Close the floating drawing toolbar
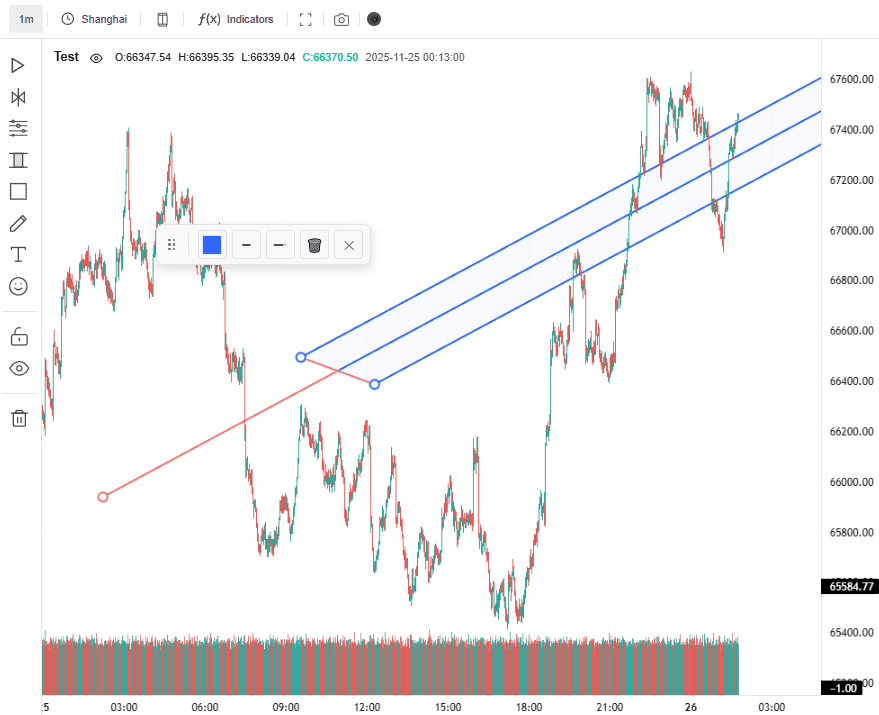The width and height of the screenshot is (879, 715). pyautogui.click(x=348, y=245)
